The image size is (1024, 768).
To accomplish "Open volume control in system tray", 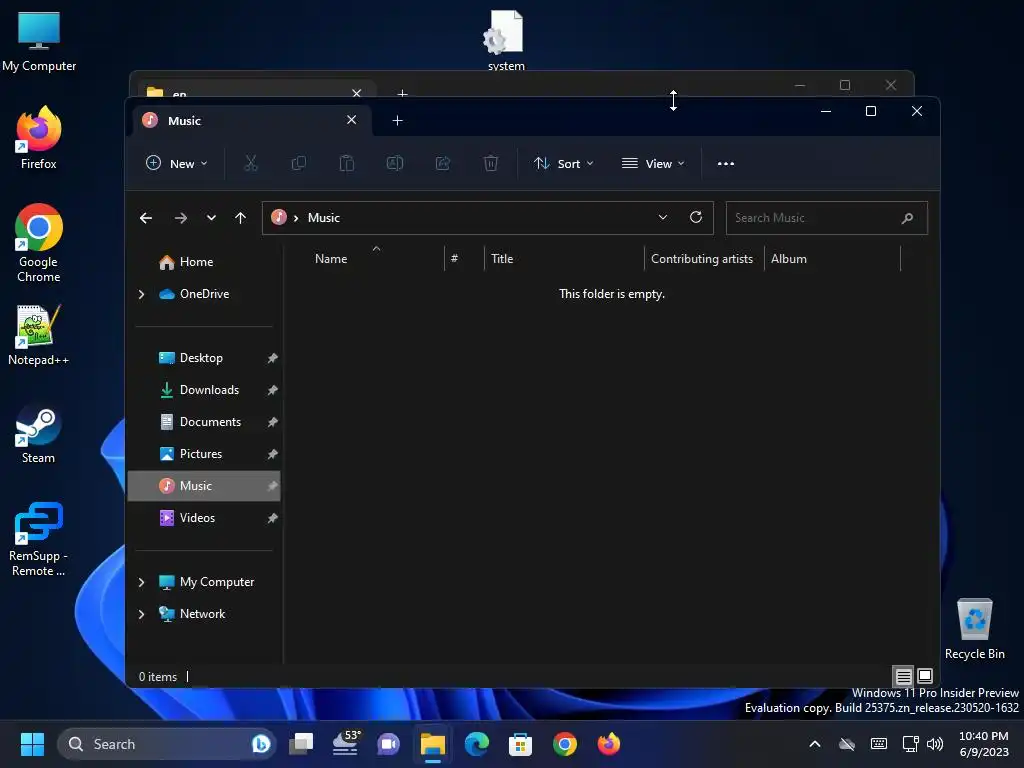I will click(x=935, y=744).
